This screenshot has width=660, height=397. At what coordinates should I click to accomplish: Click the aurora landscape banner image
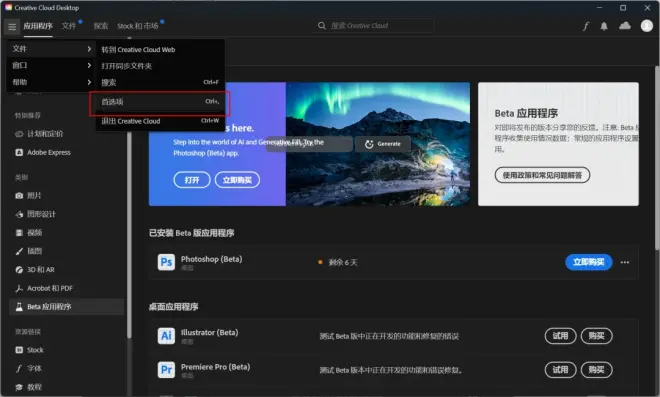378,144
